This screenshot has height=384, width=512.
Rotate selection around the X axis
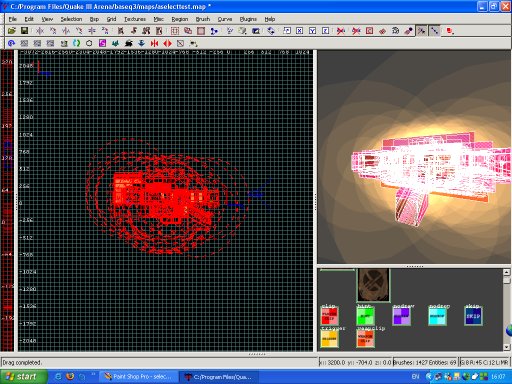pyautogui.click(x=53, y=31)
